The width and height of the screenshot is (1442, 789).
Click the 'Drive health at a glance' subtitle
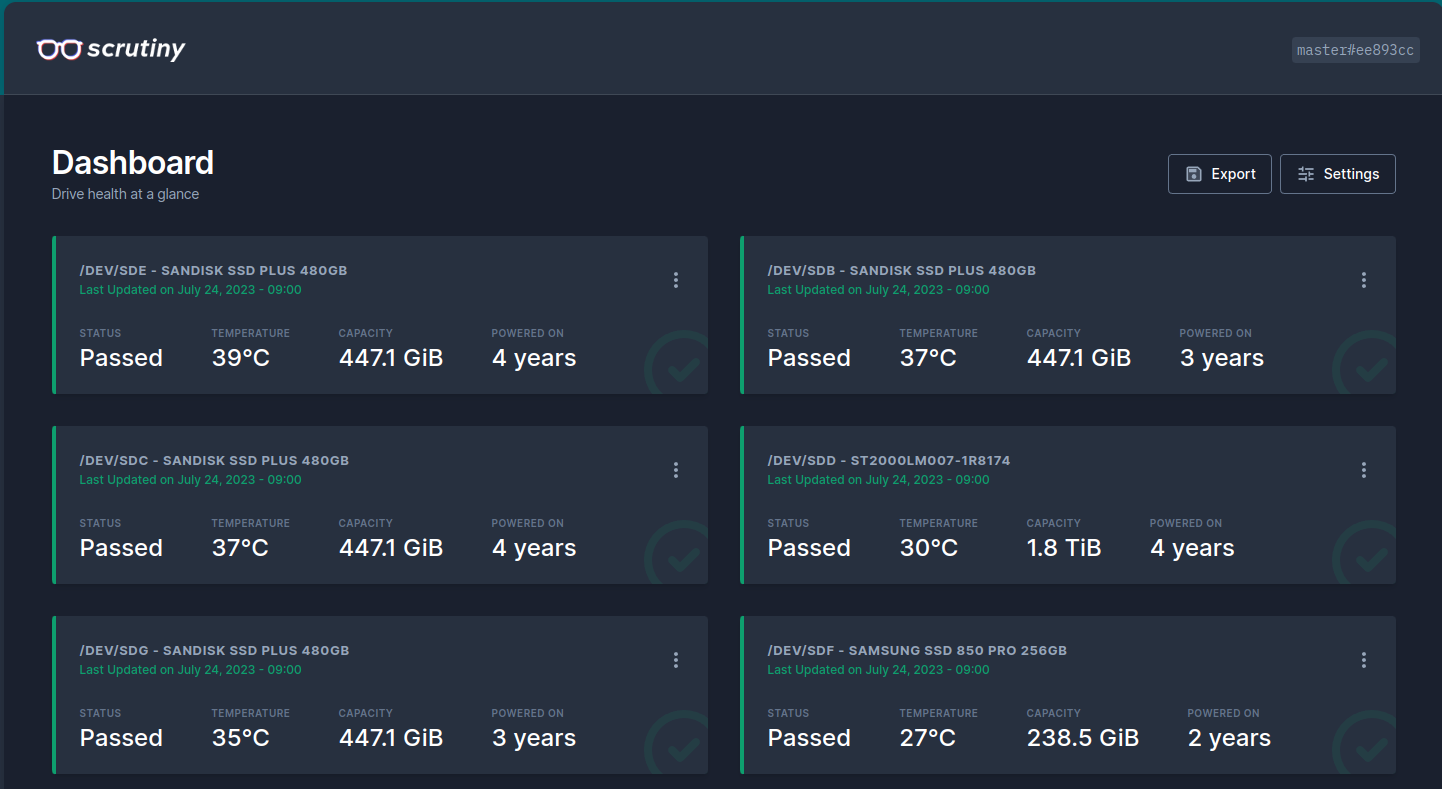coord(125,194)
